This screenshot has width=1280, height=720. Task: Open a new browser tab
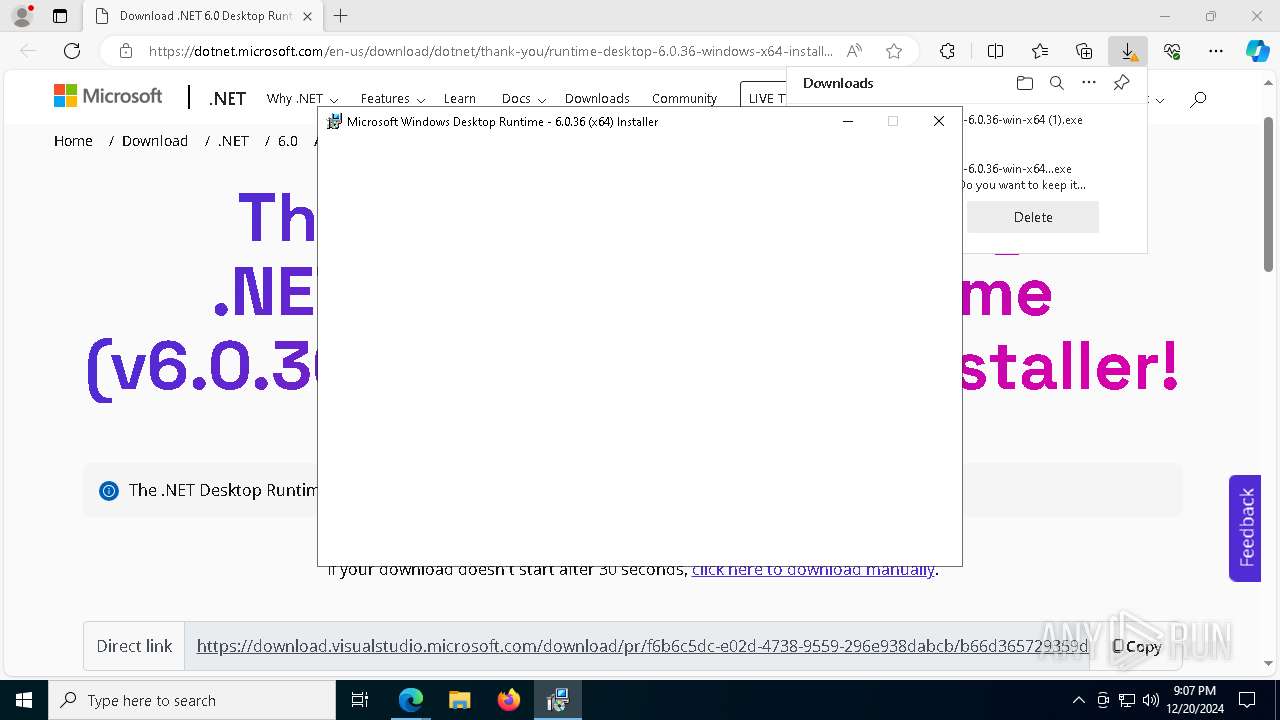(341, 16)
